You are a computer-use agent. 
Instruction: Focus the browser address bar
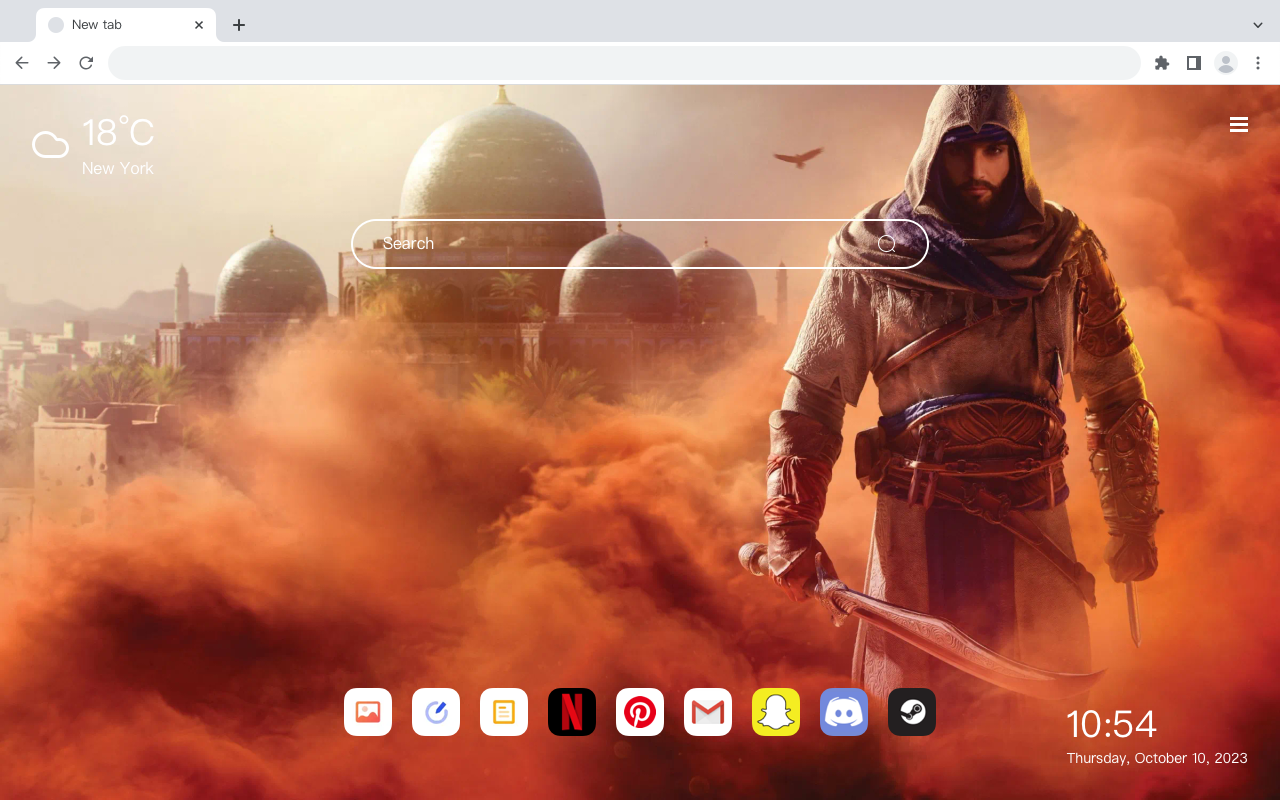pyautogui.click(x=624, y=63)
